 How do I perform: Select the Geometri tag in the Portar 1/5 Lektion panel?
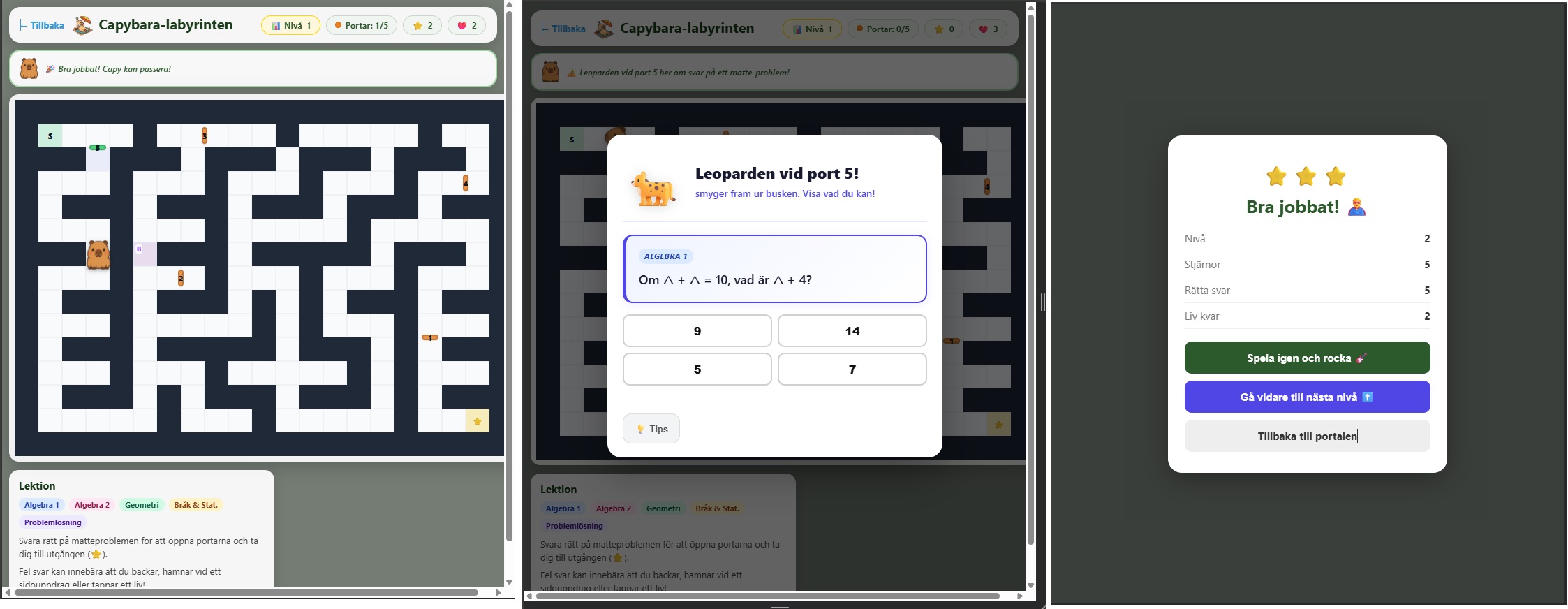click(142, 505)
